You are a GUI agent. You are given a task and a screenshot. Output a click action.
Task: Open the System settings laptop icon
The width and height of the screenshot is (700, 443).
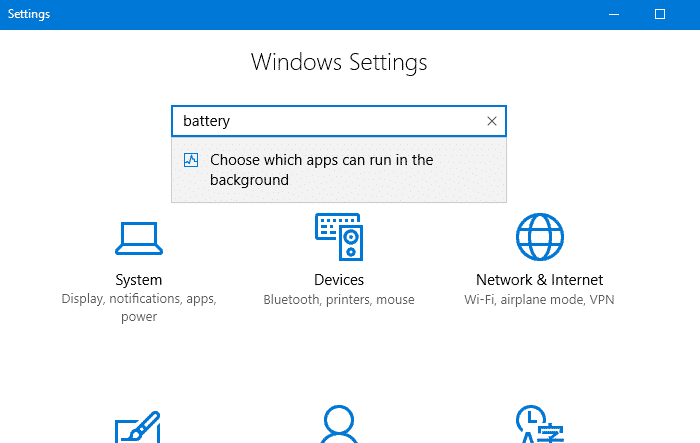[x=139, y=238]
